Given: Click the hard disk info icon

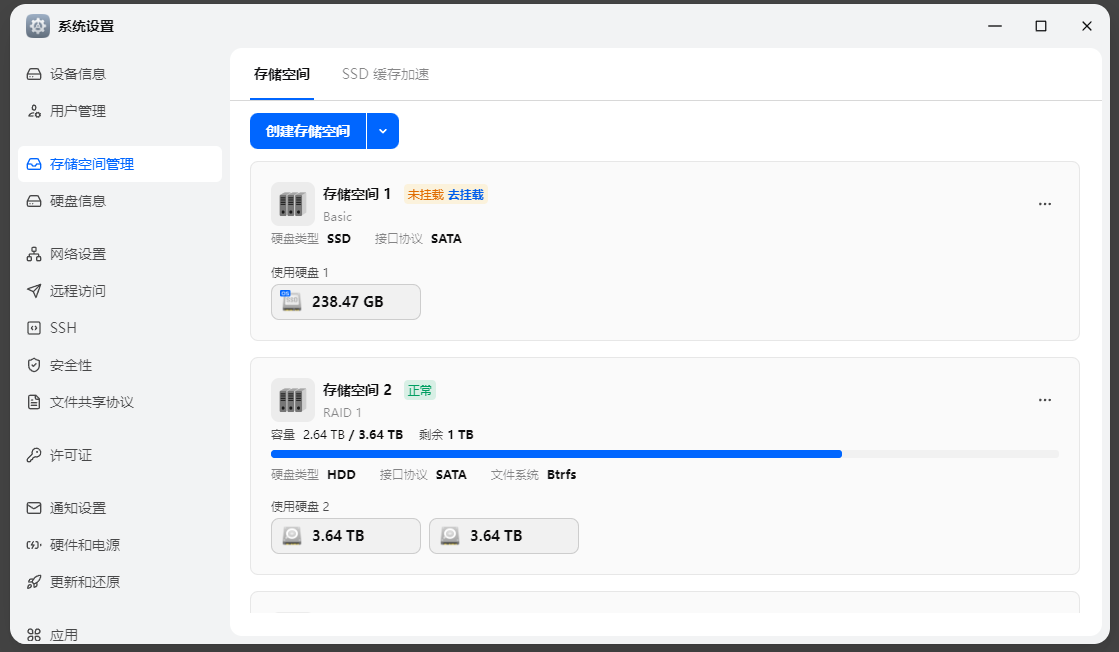Looking at the screenshot, I should coord(34,201).
